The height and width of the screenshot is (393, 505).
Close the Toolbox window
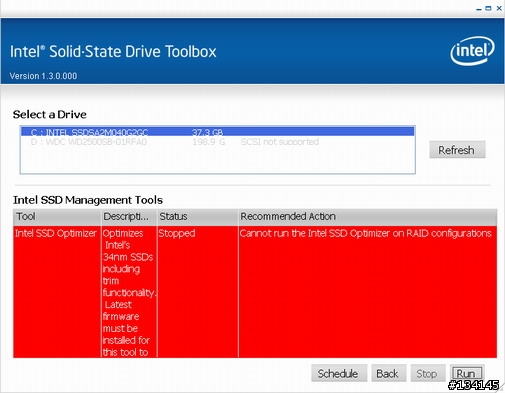click(x=499, y=9)
